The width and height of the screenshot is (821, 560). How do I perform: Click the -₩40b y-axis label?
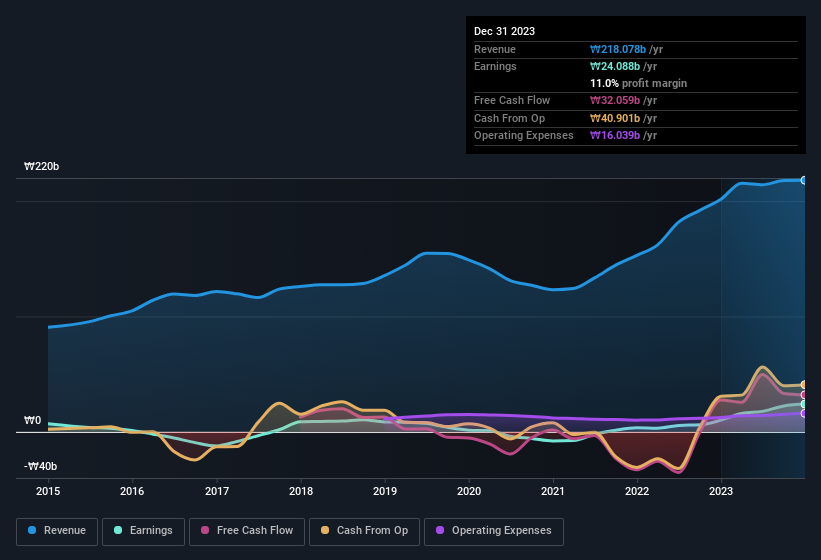tap(40, 466)
